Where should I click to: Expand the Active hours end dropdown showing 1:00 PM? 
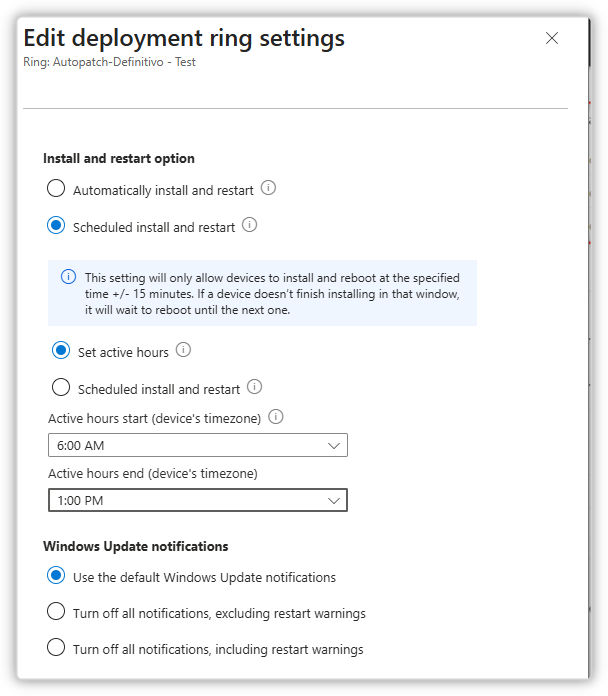coord(197,500)
